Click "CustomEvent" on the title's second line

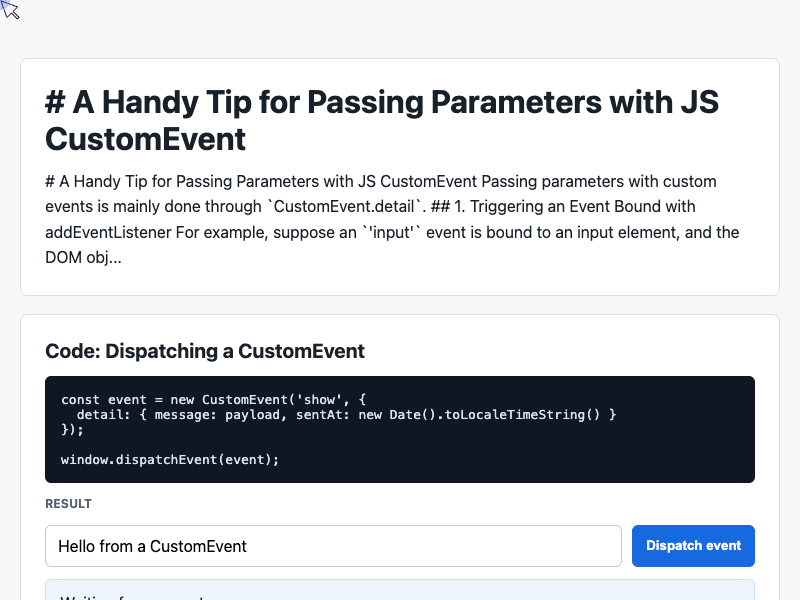pyautogui.click(x=145, y=139)
